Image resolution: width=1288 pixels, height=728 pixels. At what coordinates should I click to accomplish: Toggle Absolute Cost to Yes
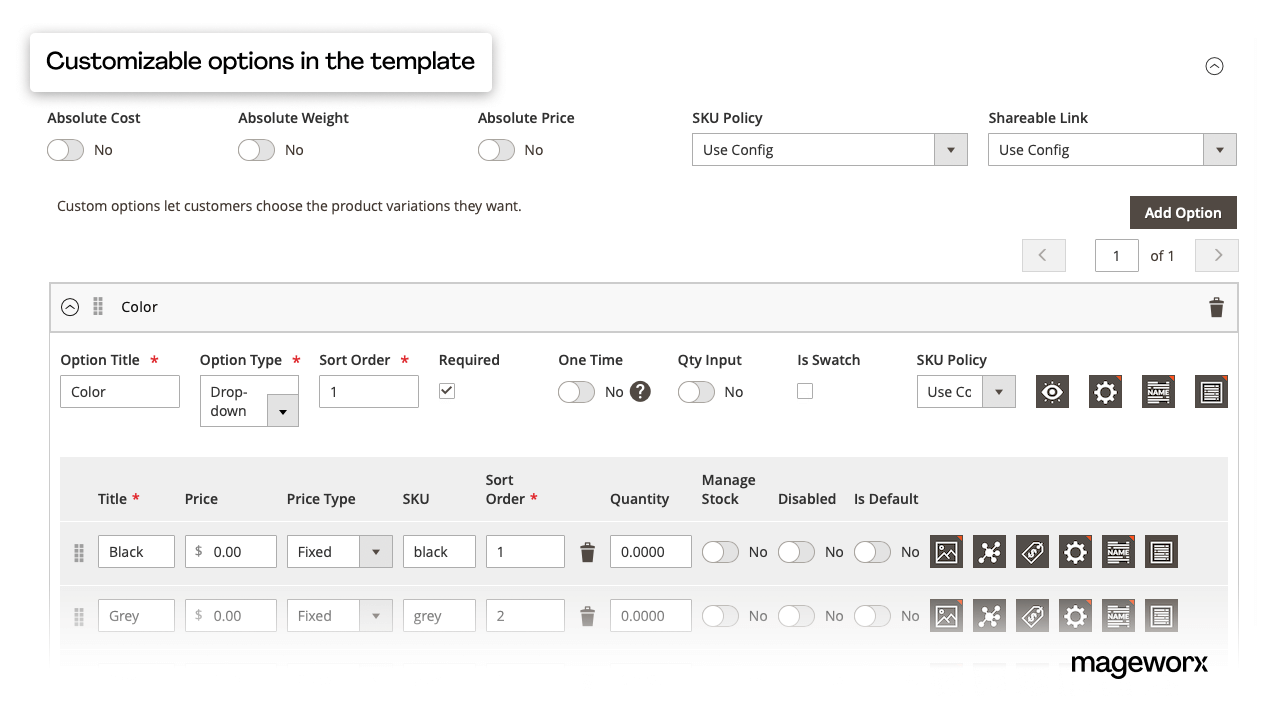click(x=66, y=149)
